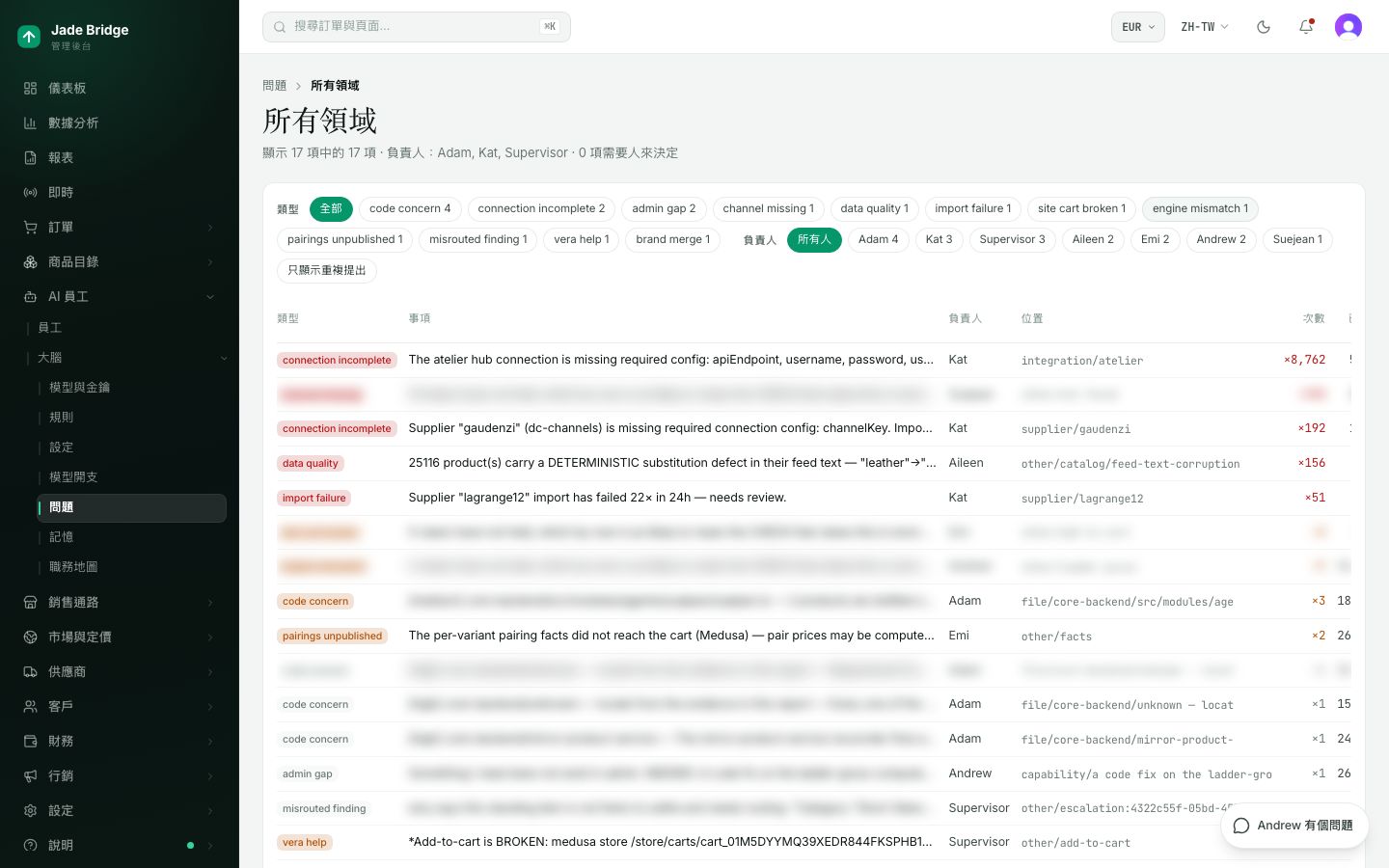Collapse the 大腦 tree section chevron
Screen dimensions: 1389x868
(x=224, y=358)
